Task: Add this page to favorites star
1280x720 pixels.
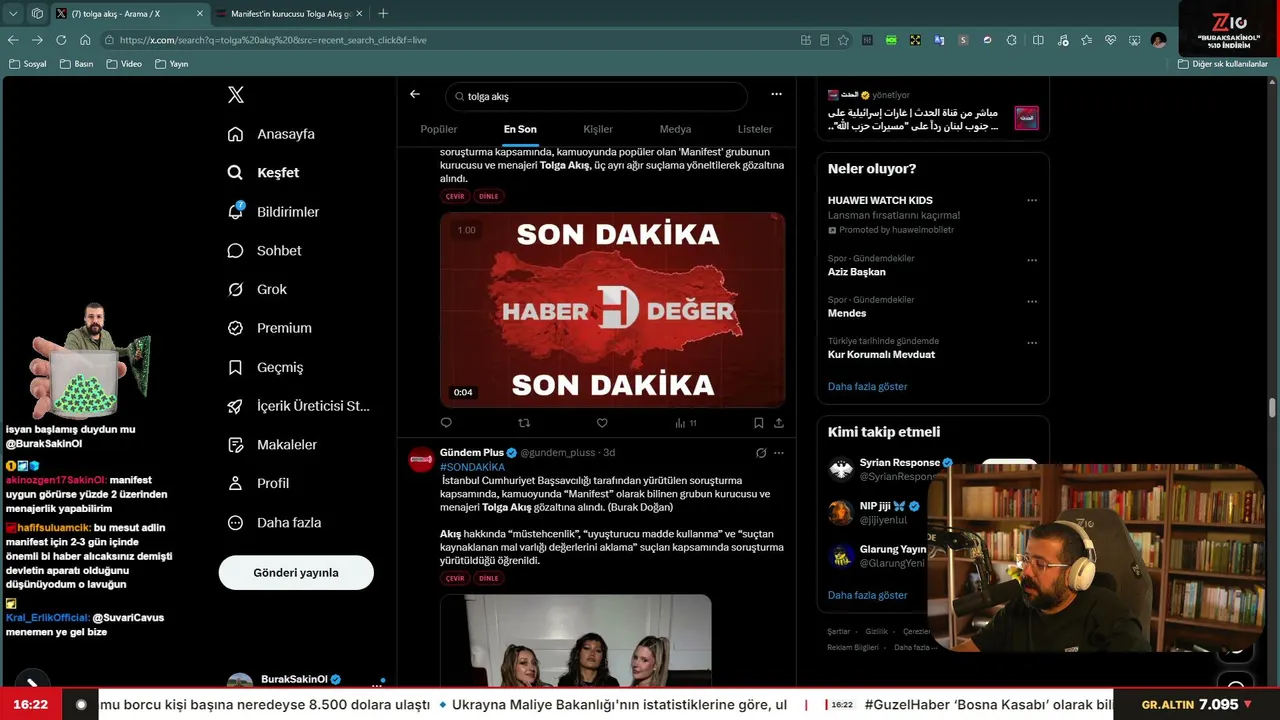Action: tap(843, 40)
